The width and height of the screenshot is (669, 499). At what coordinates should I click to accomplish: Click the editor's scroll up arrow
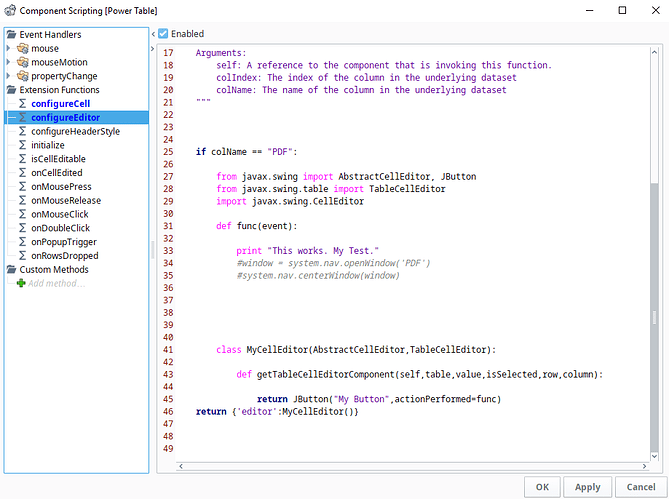654,52
